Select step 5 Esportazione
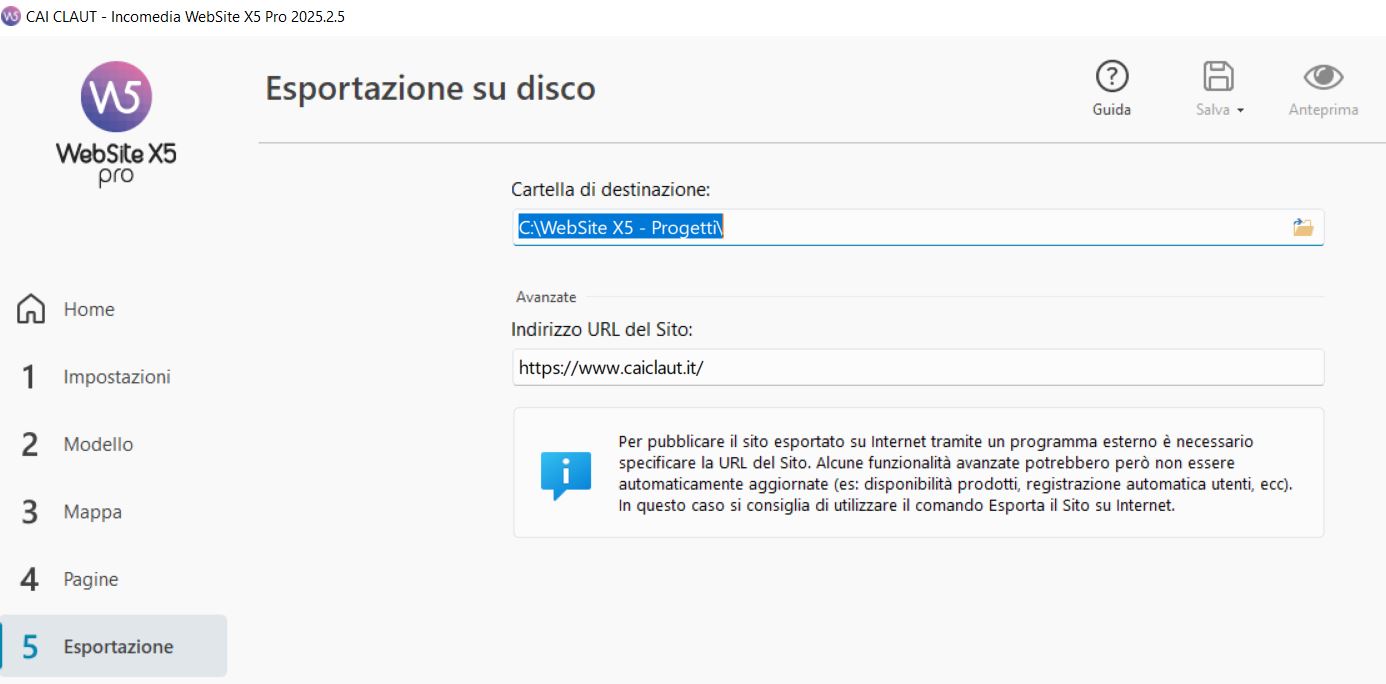Image resolution: width=1386 pixels, height=684 pixels. [x=114, y=646]
